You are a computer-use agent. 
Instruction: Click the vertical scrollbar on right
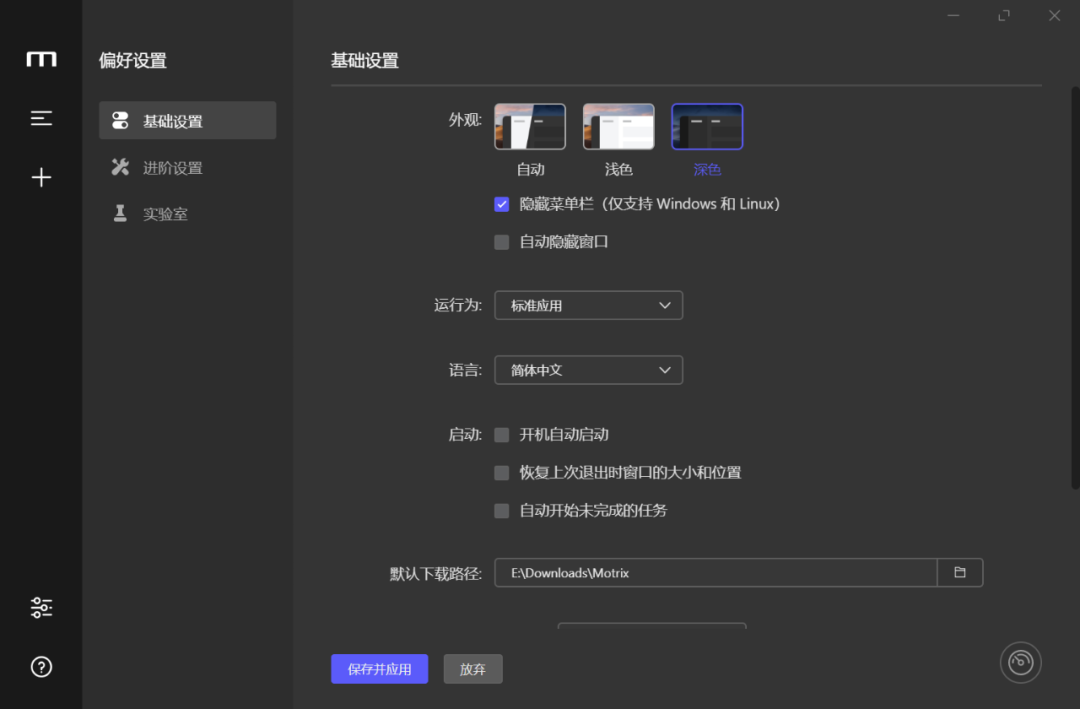point(1075,288)
